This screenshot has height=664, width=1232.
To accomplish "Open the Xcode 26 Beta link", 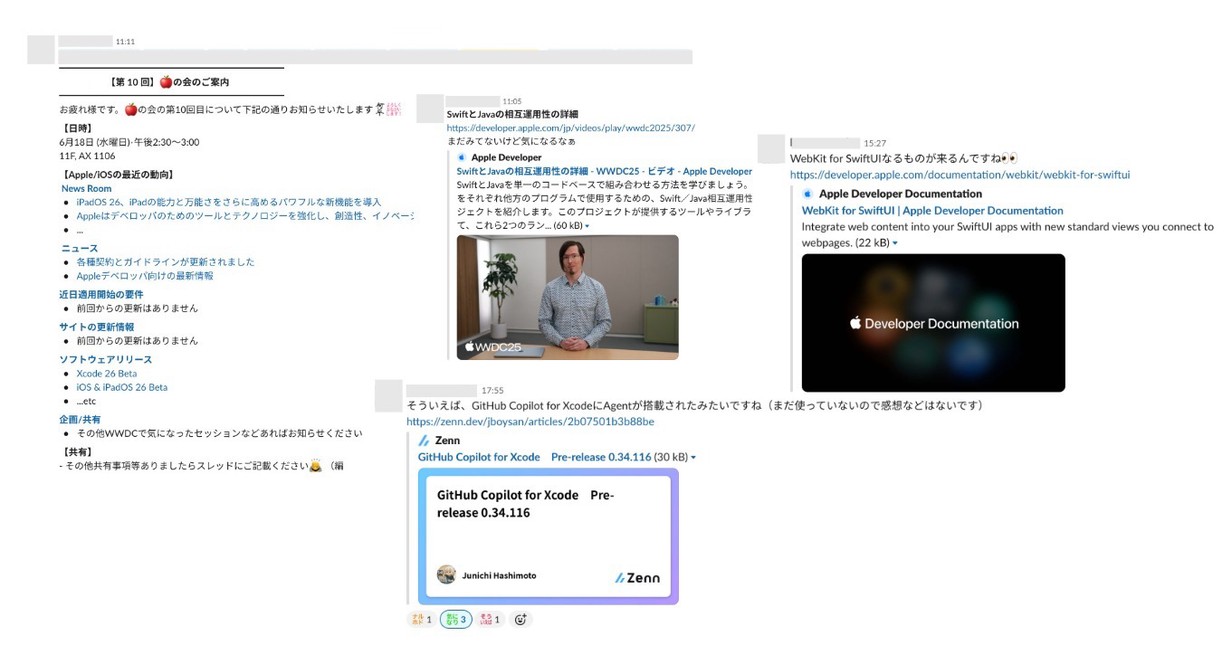I will (x=106, y=374).
